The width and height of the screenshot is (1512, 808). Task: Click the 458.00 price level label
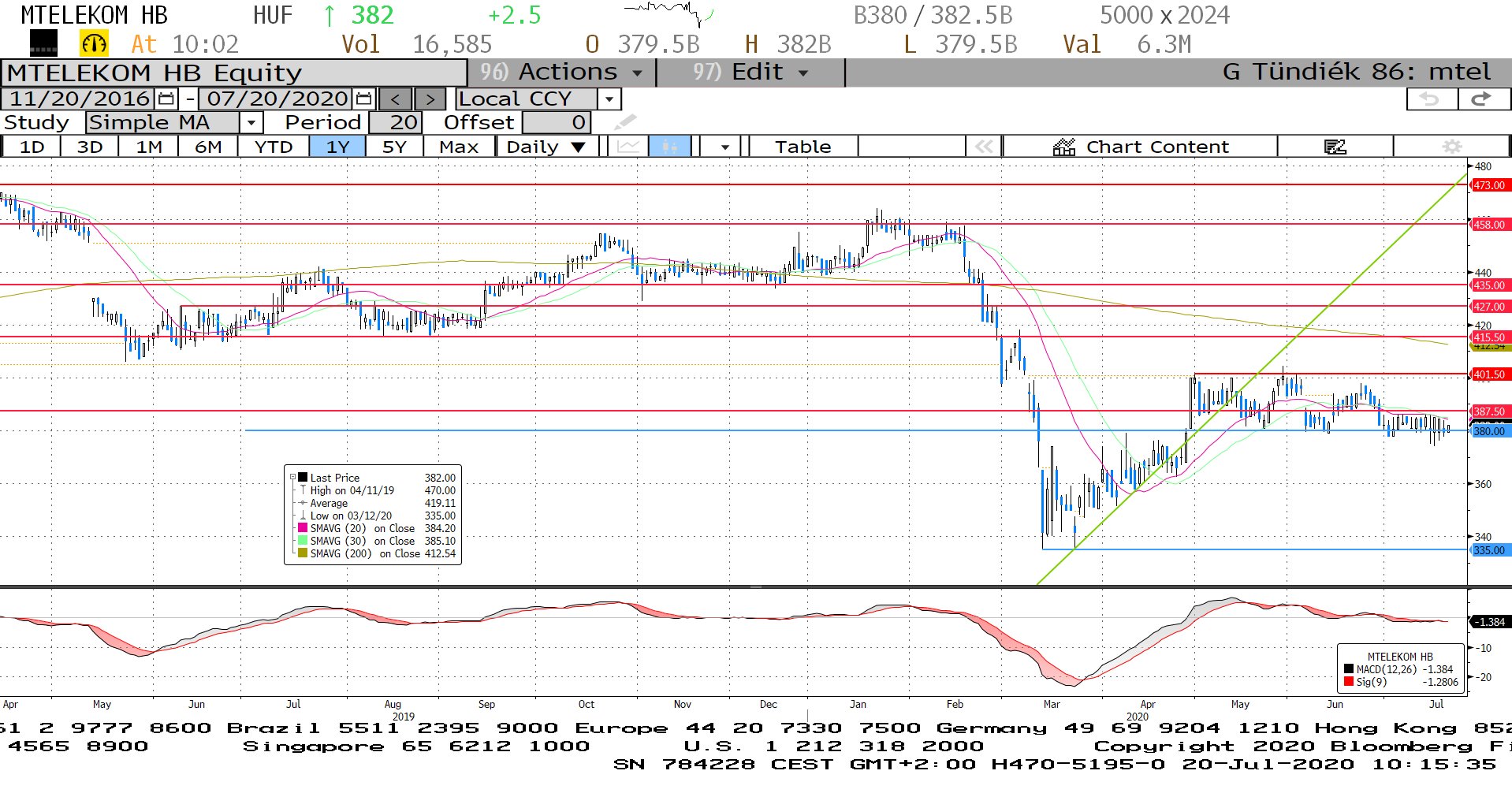(1490, 225)
